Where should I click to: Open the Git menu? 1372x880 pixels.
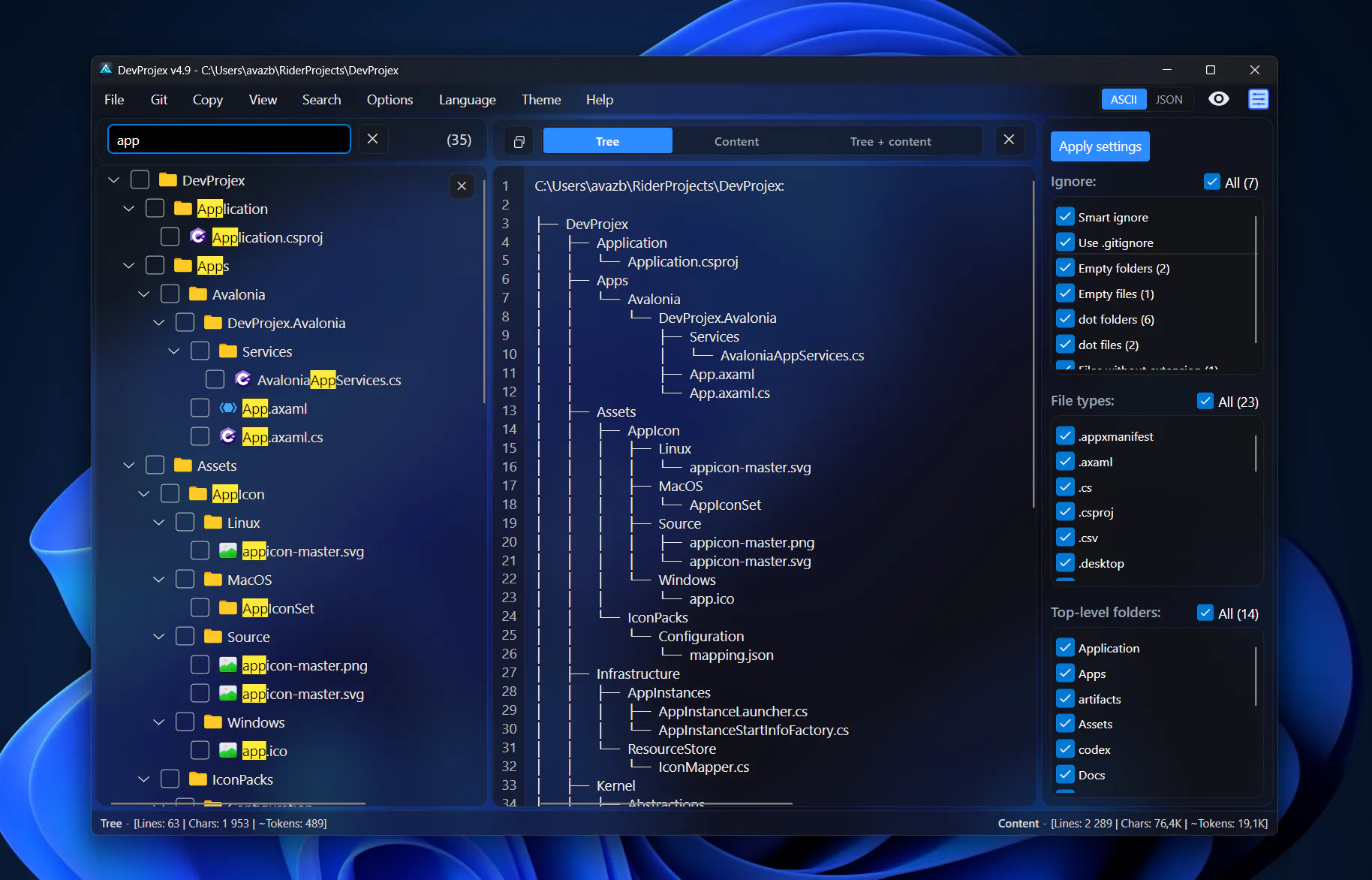point(158,99)
